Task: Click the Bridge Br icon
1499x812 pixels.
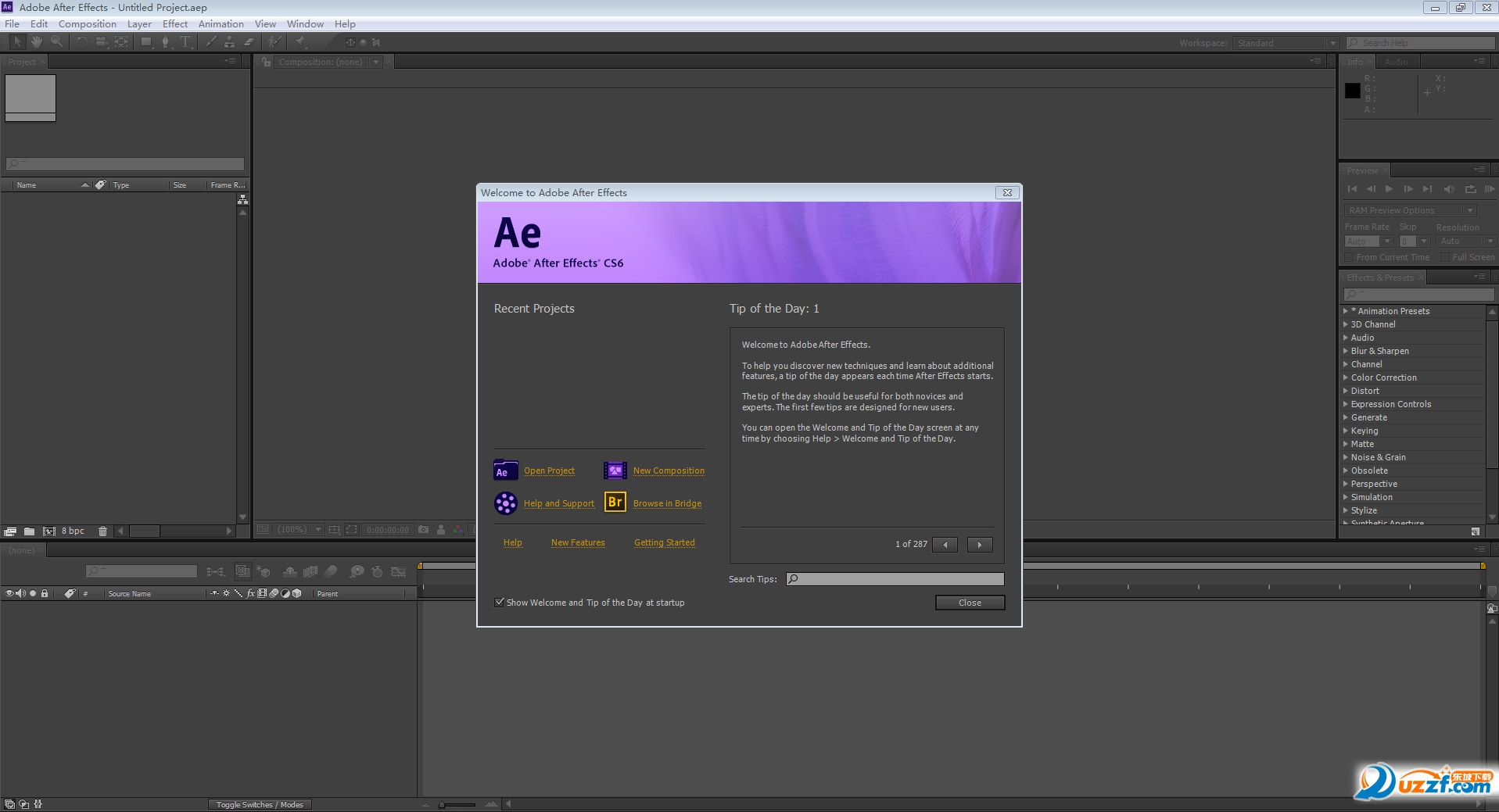Action: (x=615, y=502)
